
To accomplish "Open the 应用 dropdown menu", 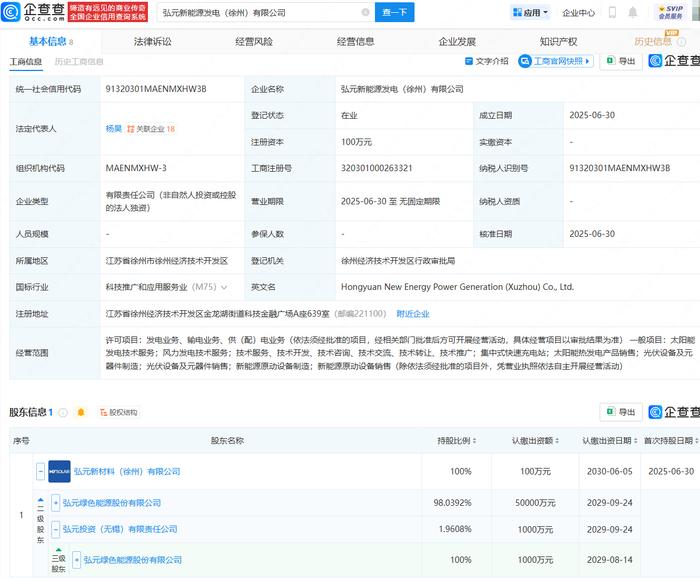I will click(530, 12).
